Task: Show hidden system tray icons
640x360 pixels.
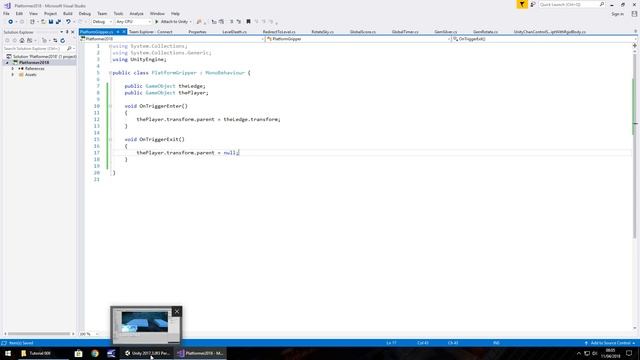Action: coord(578,353)
